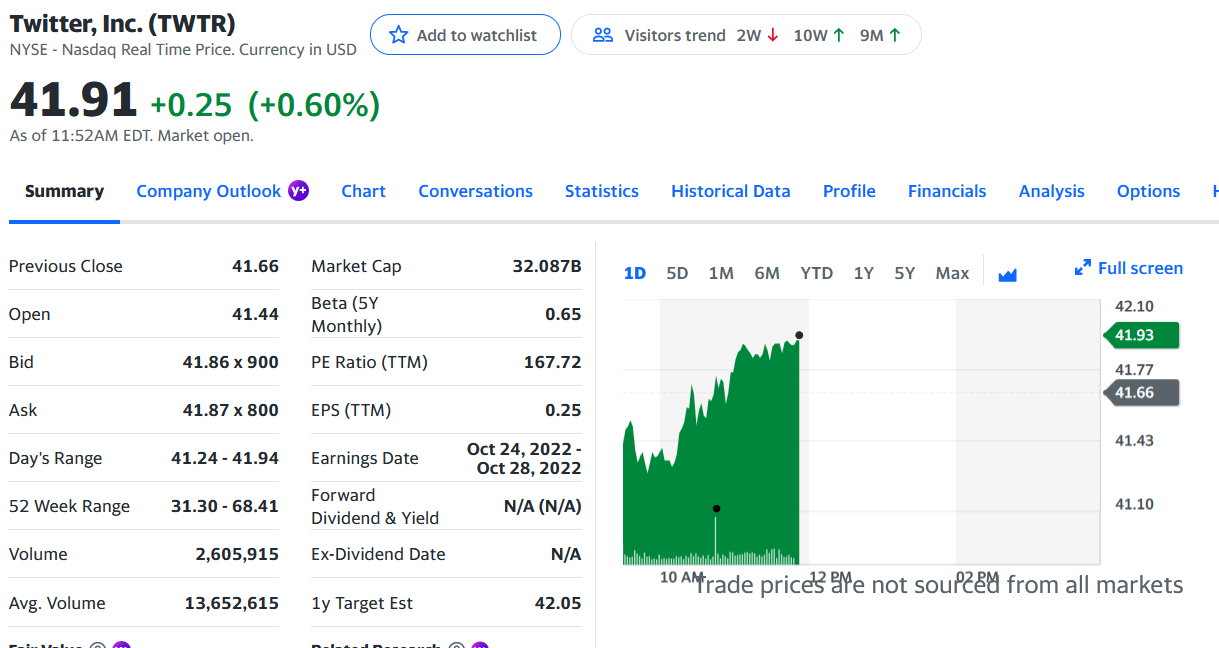This screenshot has width=1219, height=648.
Task: Click the As of 11:52AM EDT market status
Action: [x=131, y=136]
